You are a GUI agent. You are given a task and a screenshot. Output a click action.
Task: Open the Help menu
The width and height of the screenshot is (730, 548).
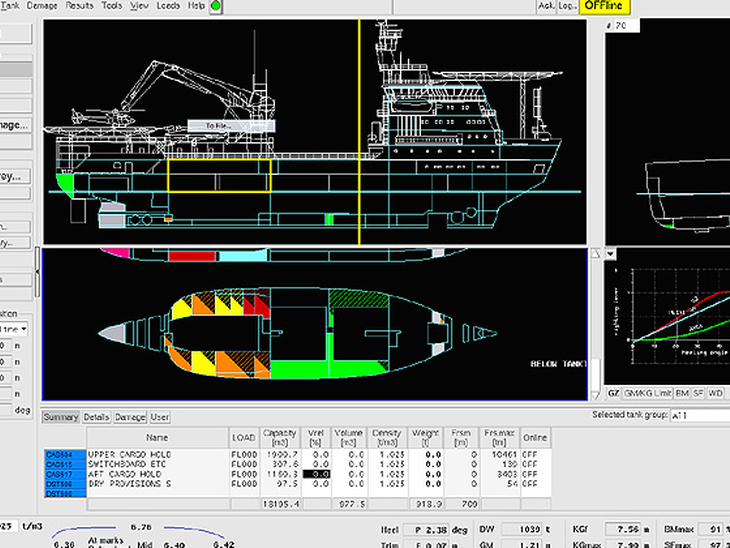click(196, 6)
